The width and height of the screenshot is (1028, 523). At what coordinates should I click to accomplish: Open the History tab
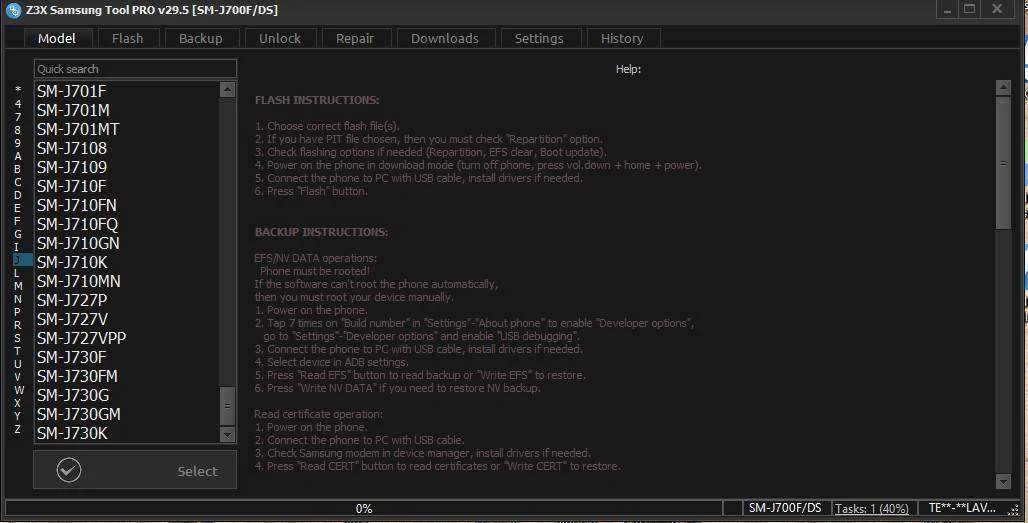(622, 39)
